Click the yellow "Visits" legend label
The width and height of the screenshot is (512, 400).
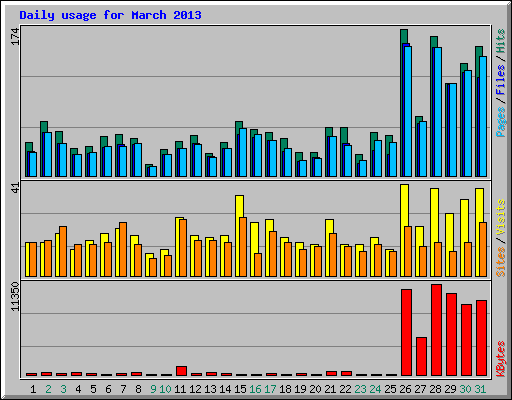(x=501, y=217)
